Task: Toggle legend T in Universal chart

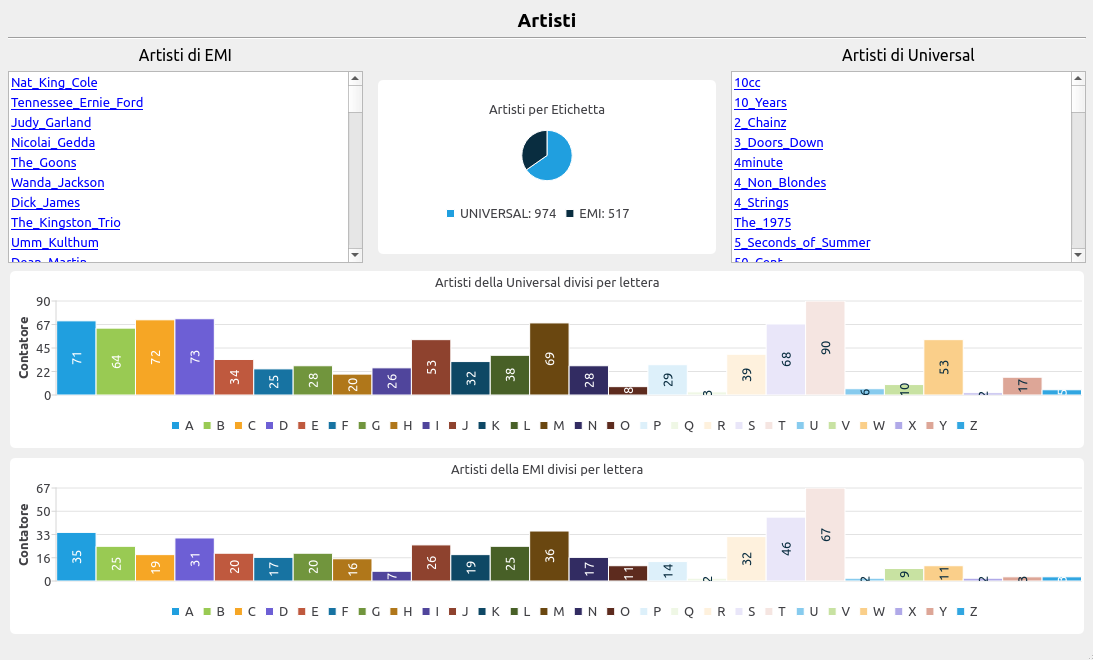Action: 776,426
